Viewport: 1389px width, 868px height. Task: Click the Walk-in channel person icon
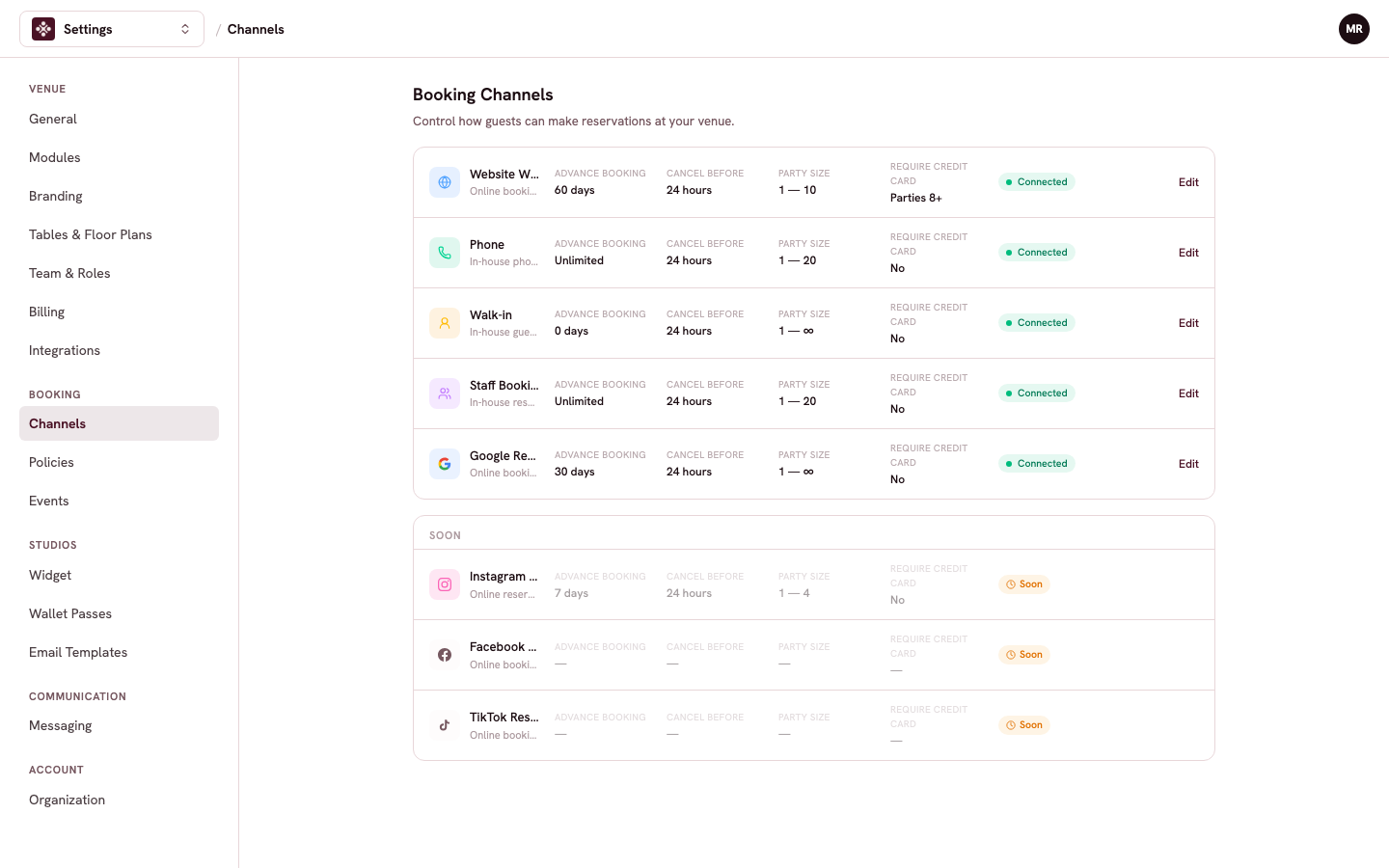pyautogui.click(x=445, y=323)
